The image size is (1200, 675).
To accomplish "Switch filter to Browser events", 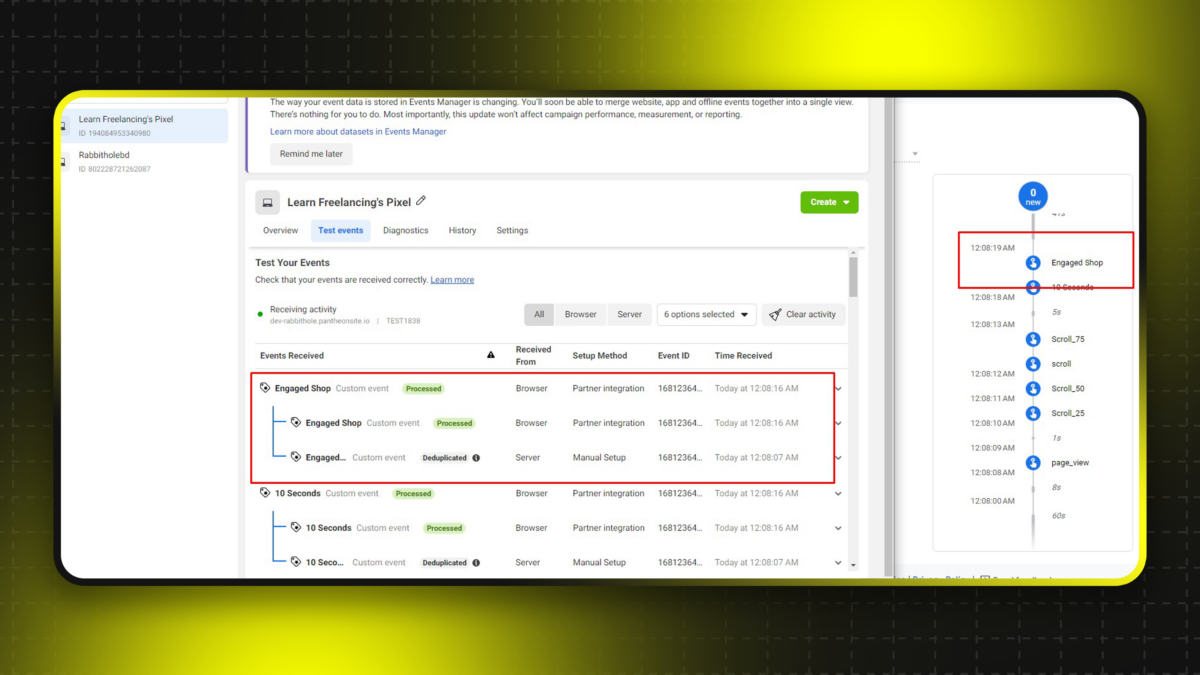I will (x=580, y=314).
